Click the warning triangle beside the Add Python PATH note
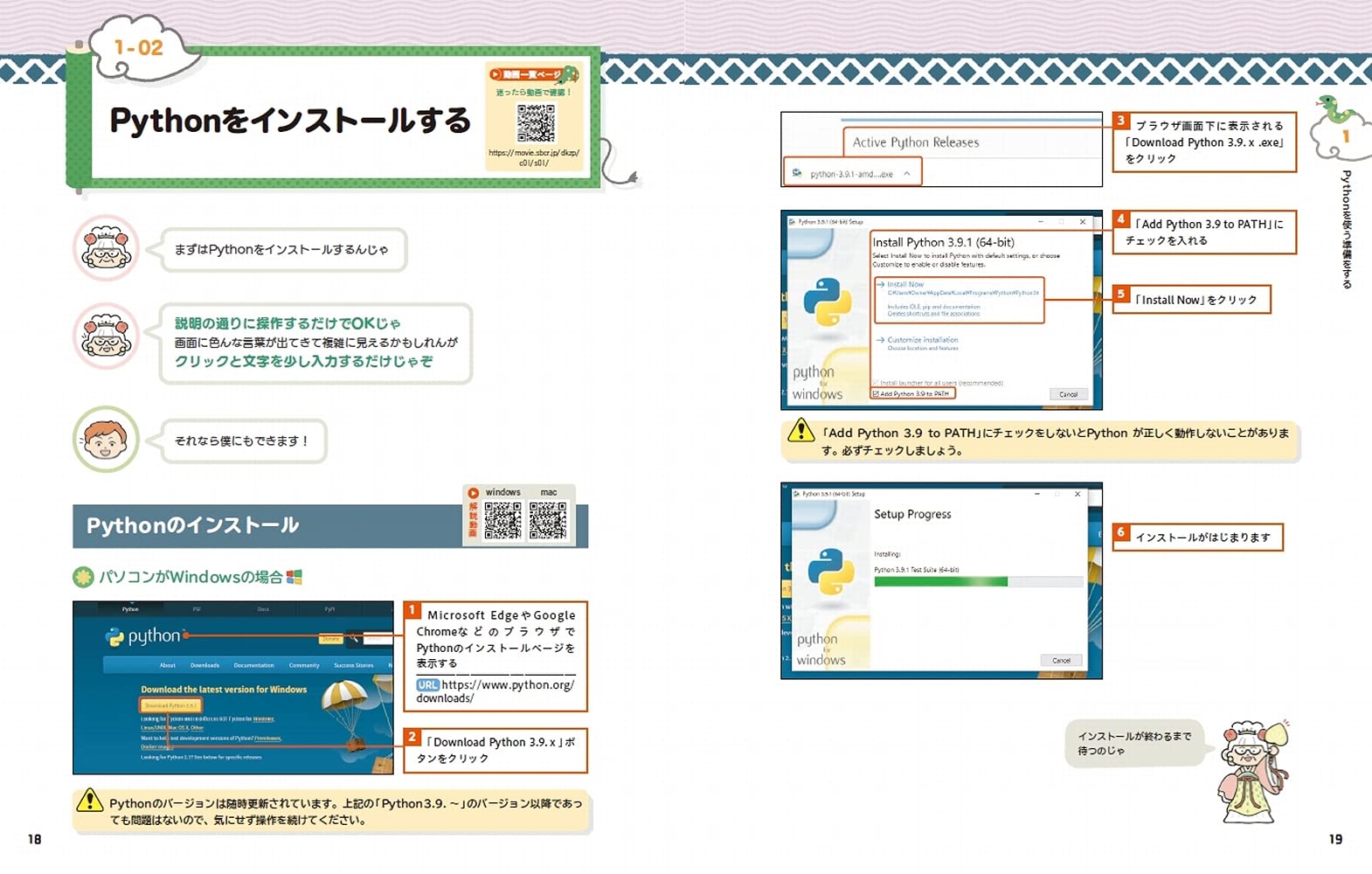Screen dimensions: 1372x874 (x=800, y=429)
